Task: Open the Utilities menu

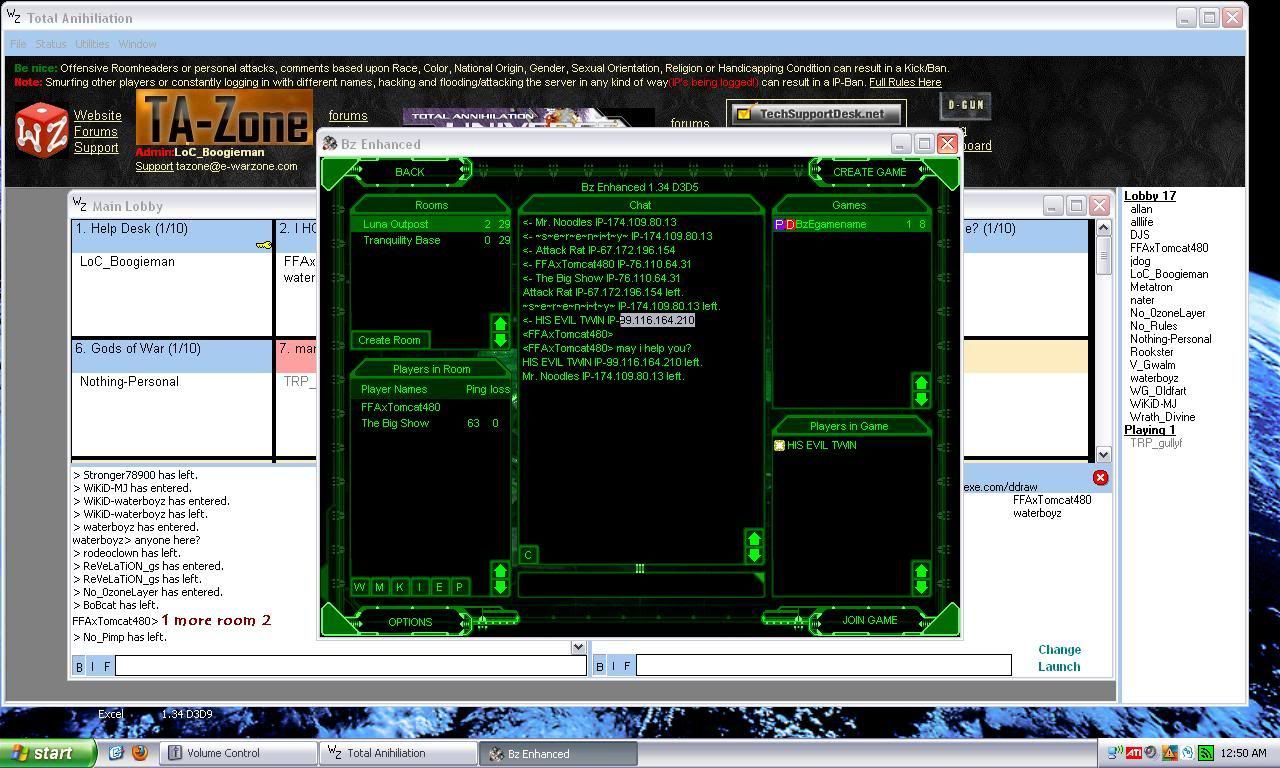Action: [x=92, y=44]
